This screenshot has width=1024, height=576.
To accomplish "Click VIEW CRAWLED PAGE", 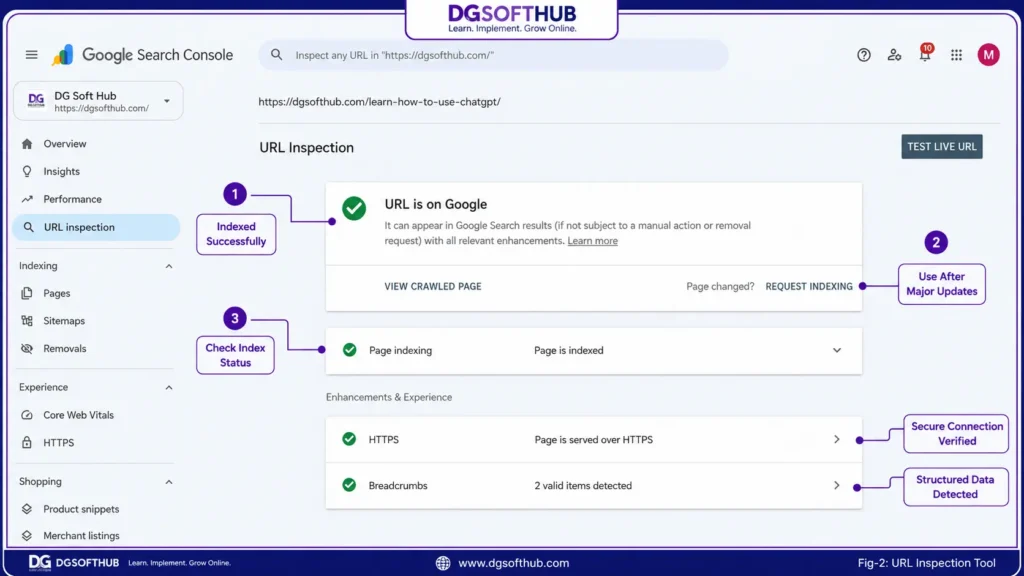I will point(432,286).
